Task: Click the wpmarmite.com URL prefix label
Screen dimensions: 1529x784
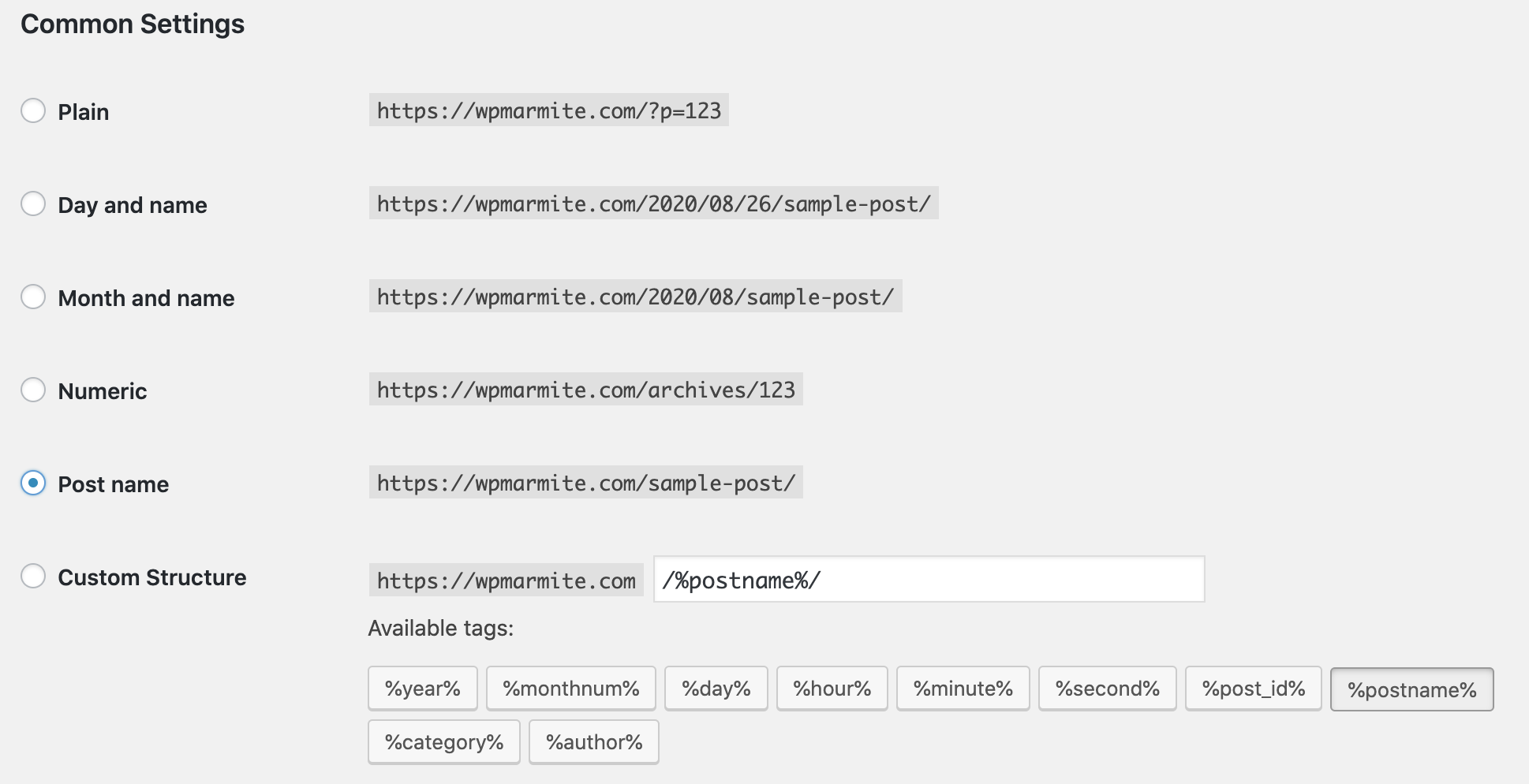Action: coord(505,581)
